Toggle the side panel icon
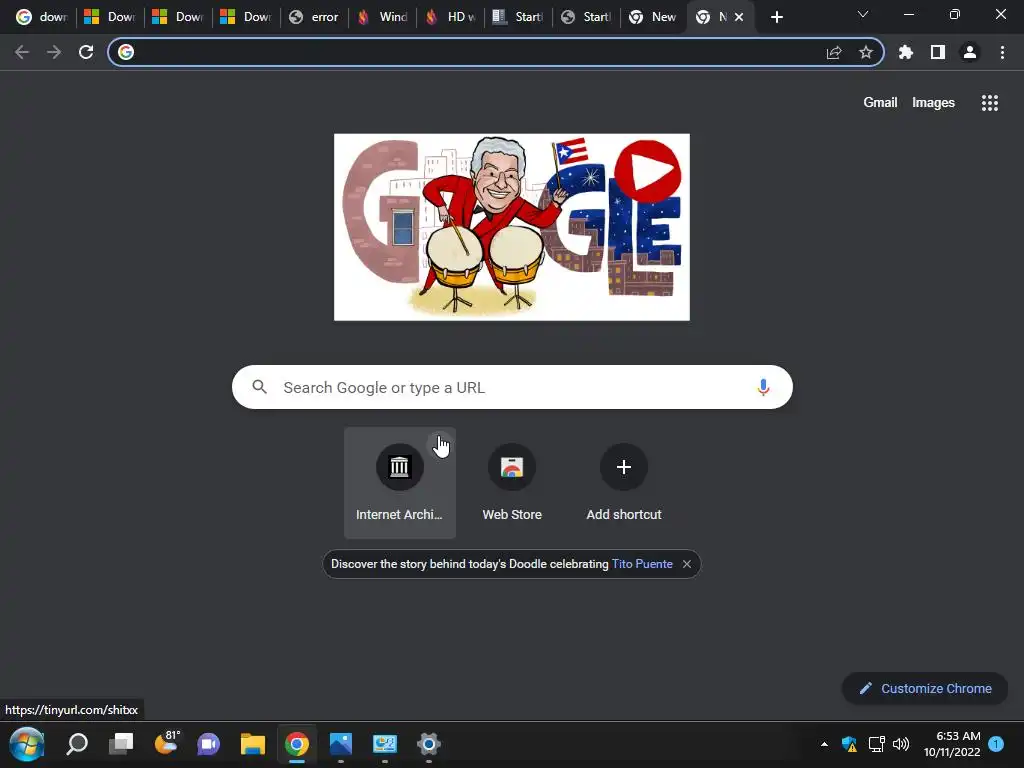 (938, 52)
